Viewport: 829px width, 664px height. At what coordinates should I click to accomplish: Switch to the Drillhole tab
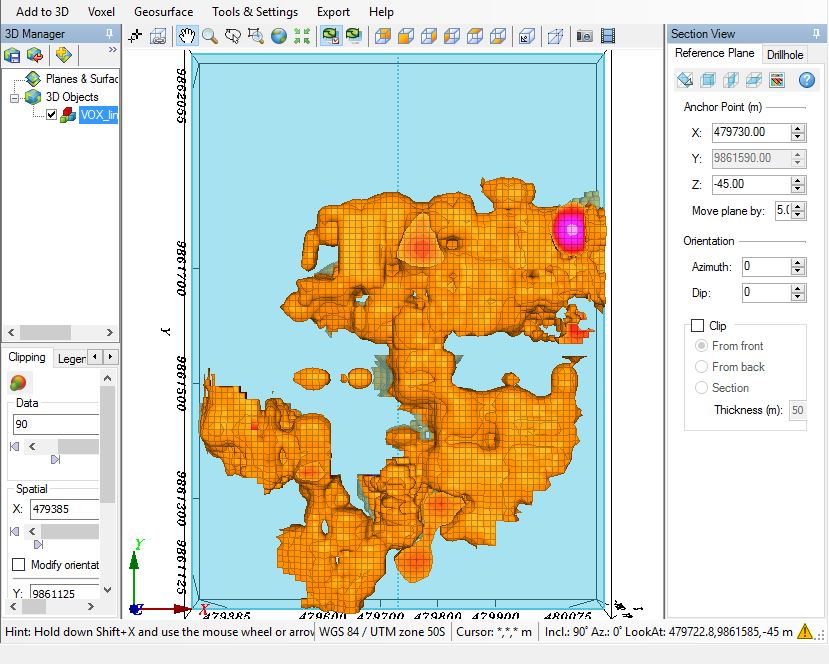[784, 54]
